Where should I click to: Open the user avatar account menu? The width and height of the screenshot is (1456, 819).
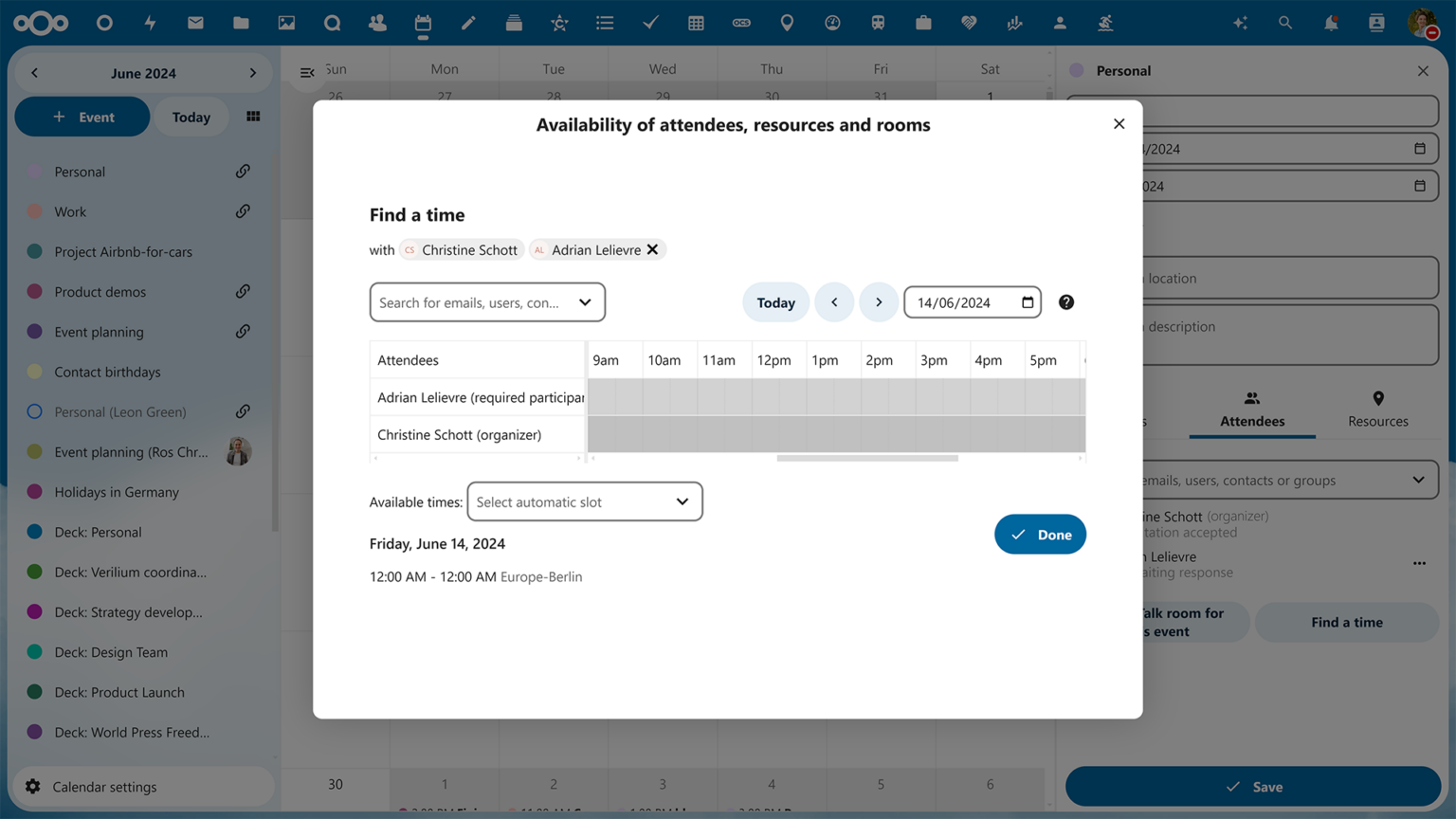pos(1420,22)
